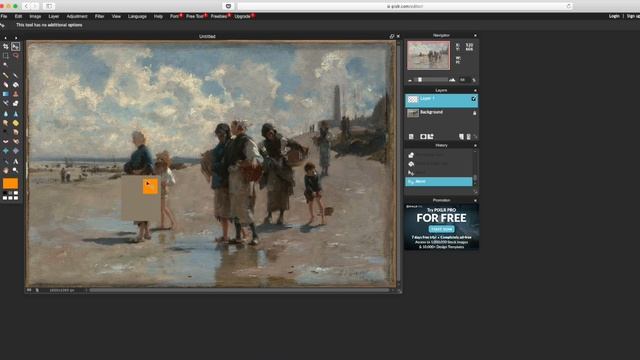640x360 pixels.
Task: Open the Edit menu
Action: pos(18,16)
